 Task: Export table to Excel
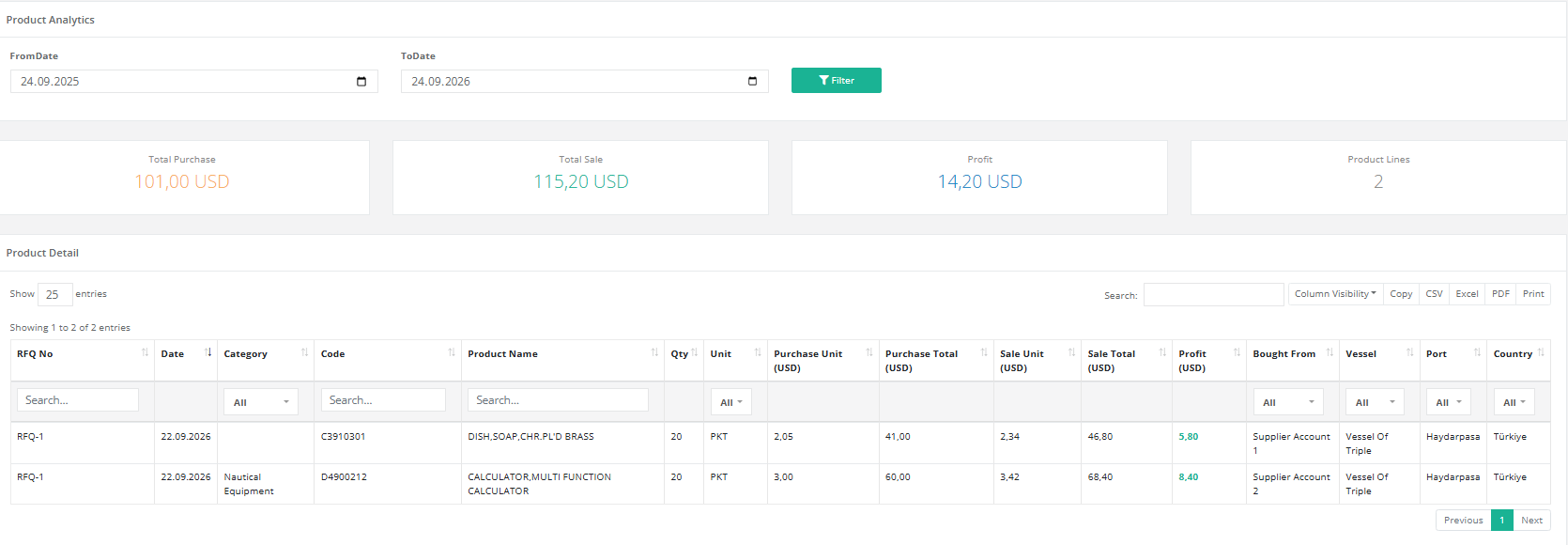(1467, 294)
